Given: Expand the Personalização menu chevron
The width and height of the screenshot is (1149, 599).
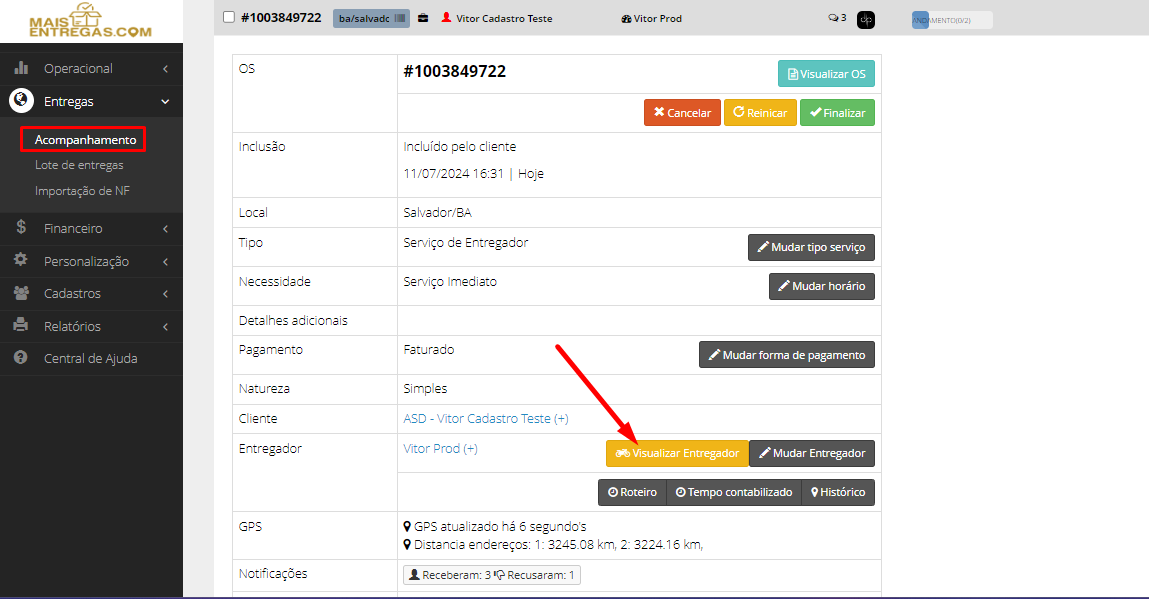Looking at the screenshot, I should tap(166, 262).
